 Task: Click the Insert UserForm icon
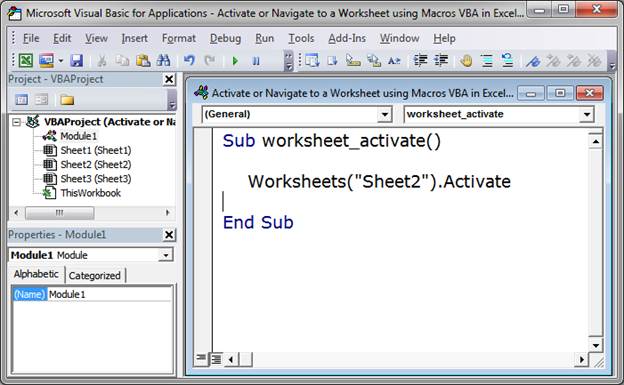[x=46, y=61]
